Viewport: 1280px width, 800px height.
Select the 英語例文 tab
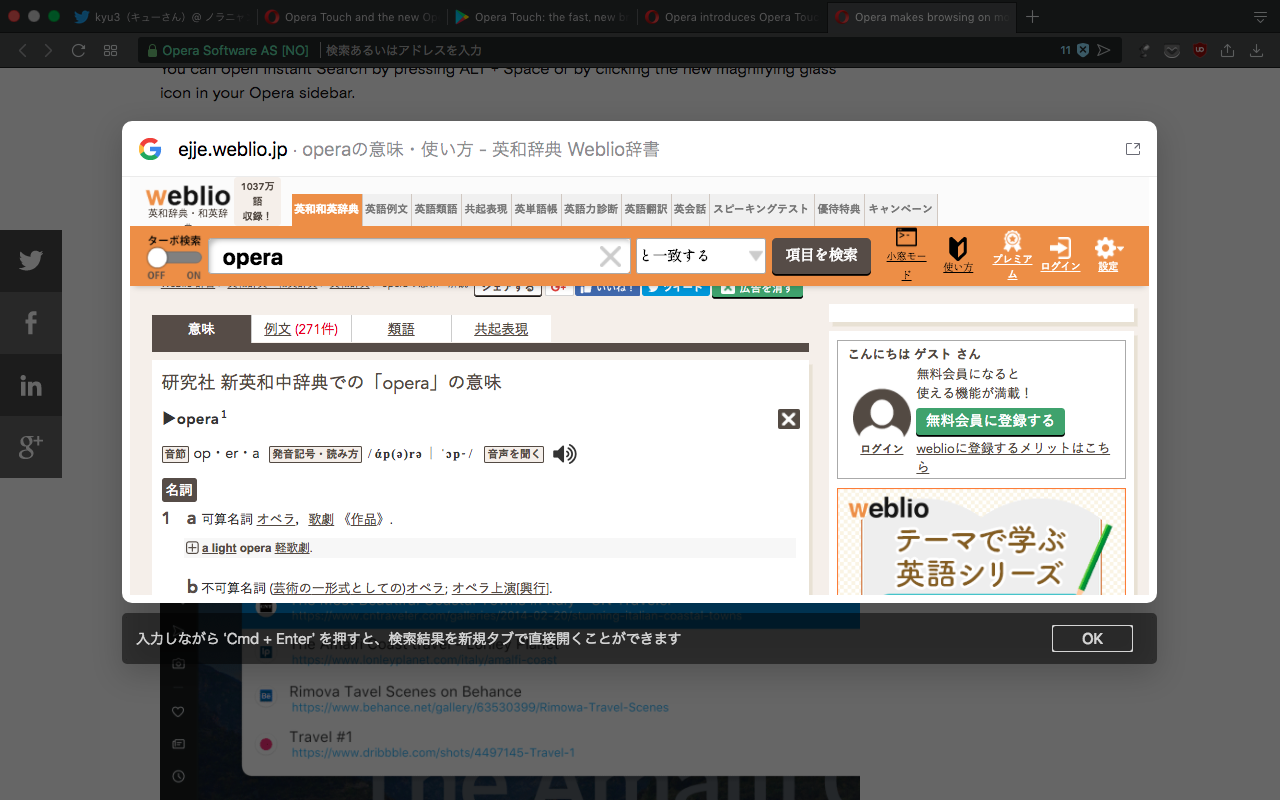386,209
